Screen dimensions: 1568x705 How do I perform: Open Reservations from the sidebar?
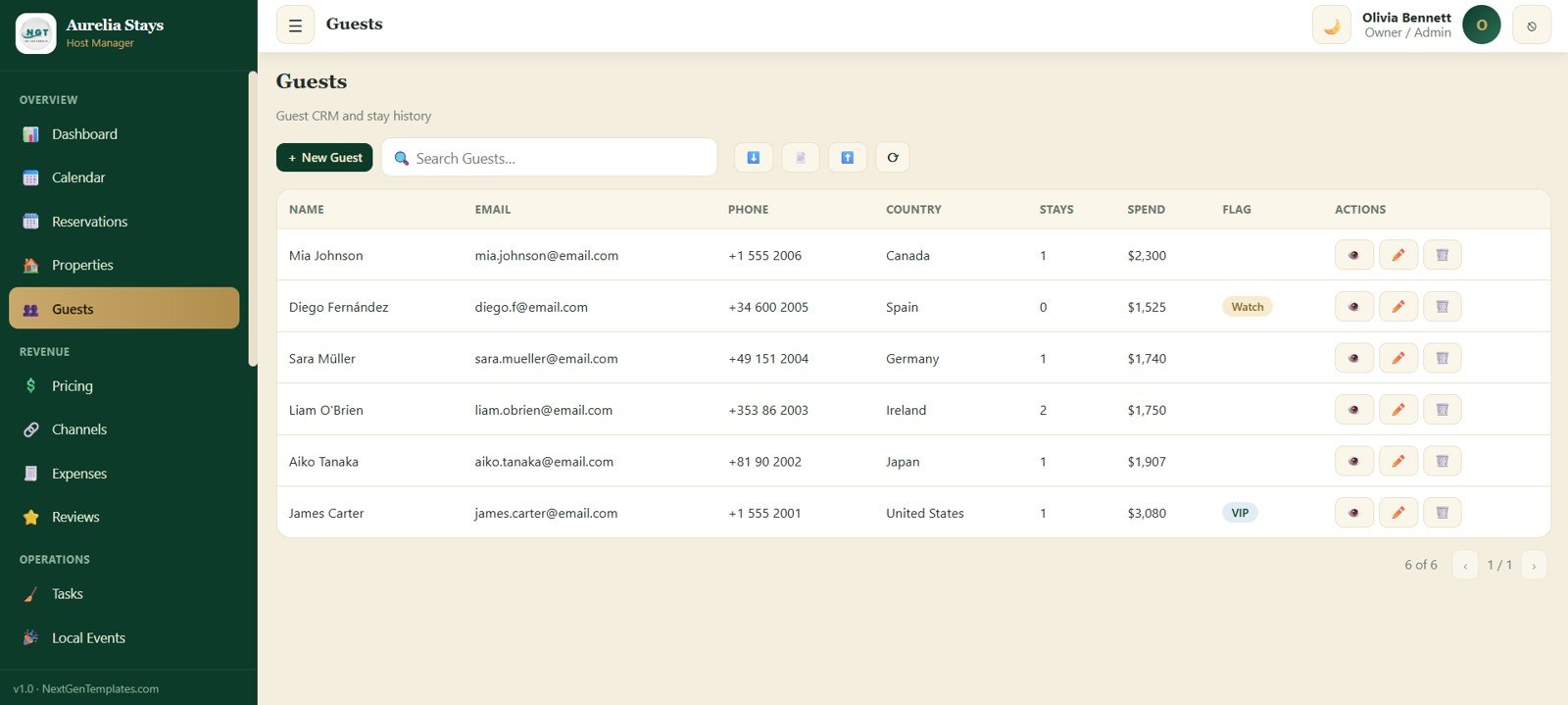[123, 222]
